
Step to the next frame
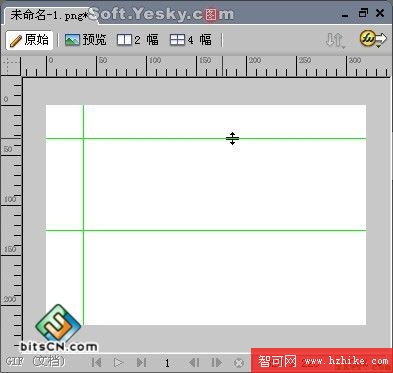216,362
